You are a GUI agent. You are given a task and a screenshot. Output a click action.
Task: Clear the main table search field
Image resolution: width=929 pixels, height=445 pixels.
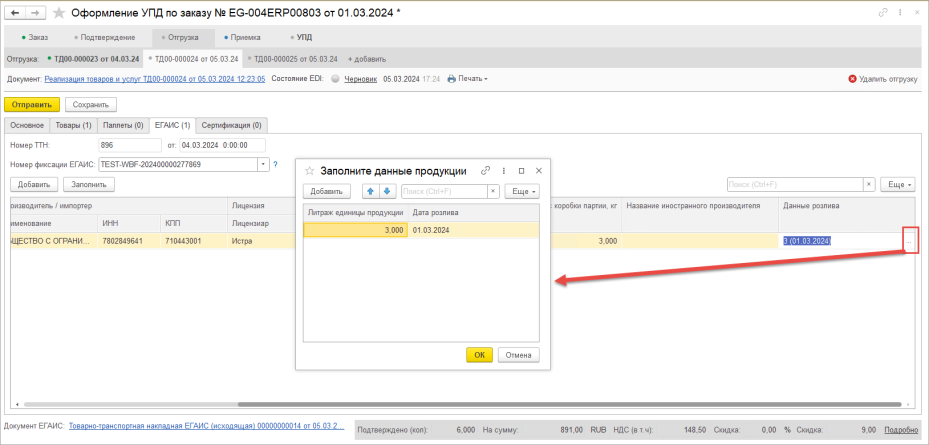coord(869,185)
